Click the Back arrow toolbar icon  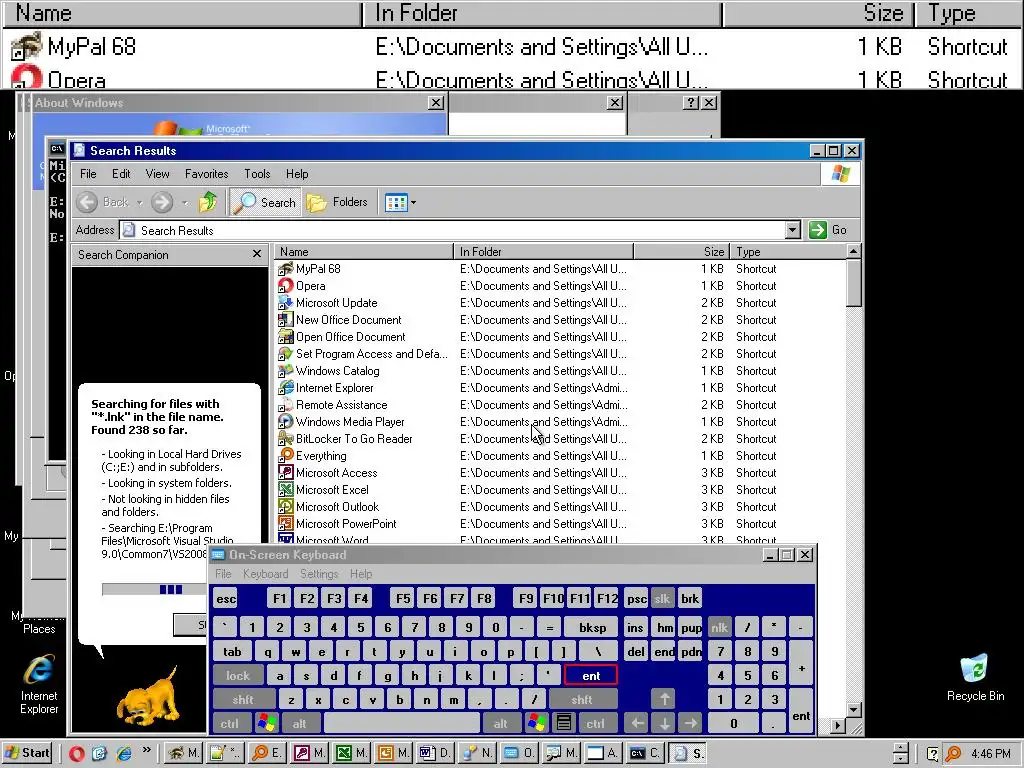(x=87, y=202)
